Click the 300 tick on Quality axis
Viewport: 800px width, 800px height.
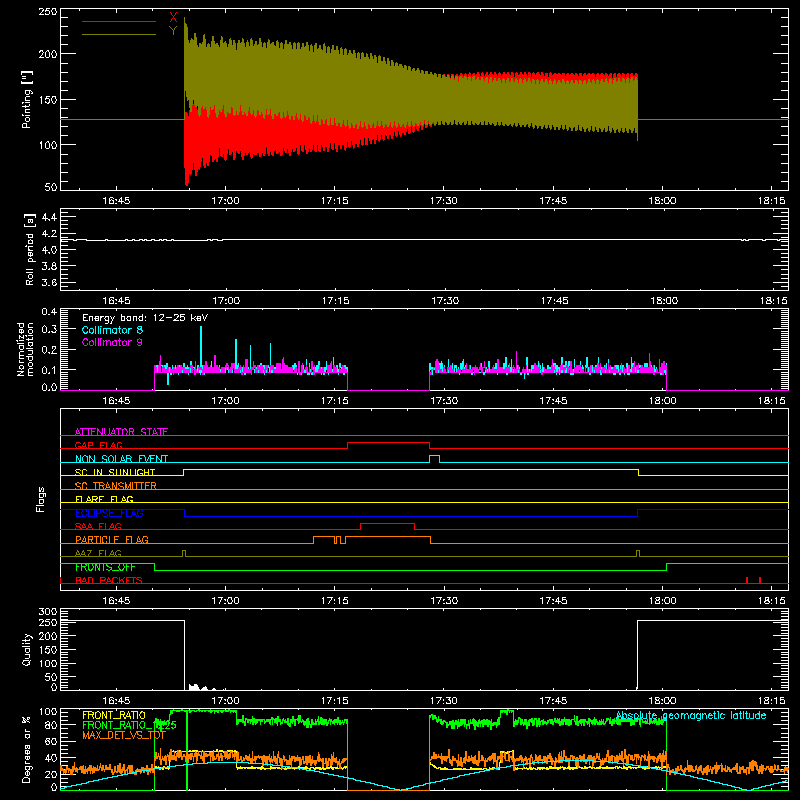point(48,612)
